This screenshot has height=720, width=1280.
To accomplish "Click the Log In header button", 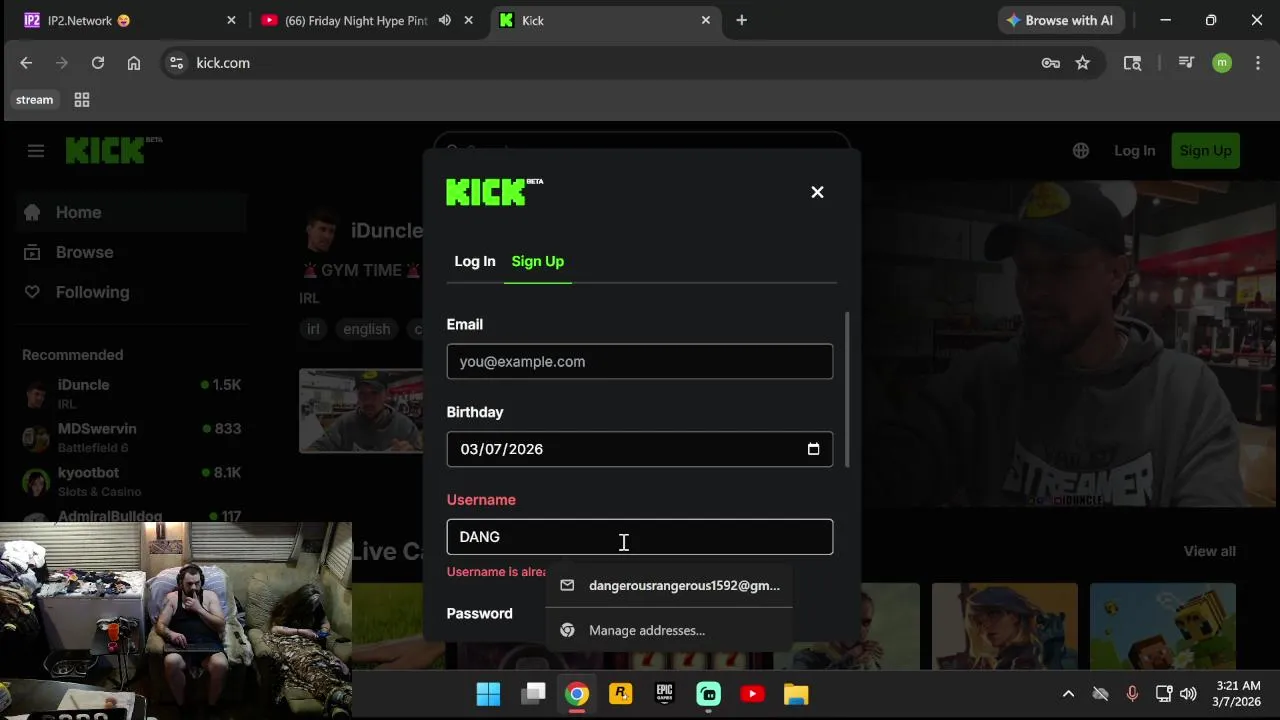I will tap(1134, 151).
